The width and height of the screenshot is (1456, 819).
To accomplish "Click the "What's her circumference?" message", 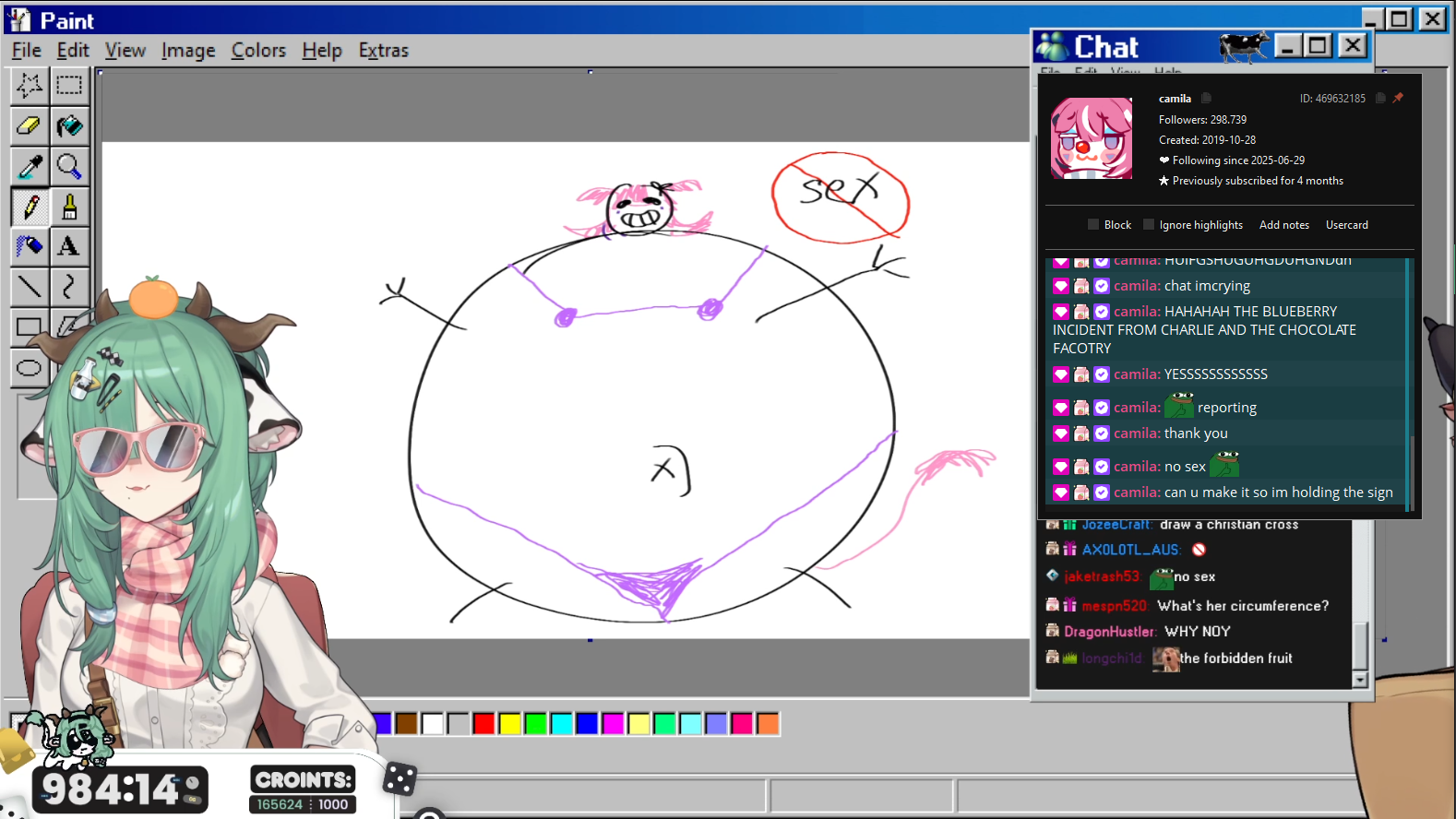I will click(x=1243, y=606).
